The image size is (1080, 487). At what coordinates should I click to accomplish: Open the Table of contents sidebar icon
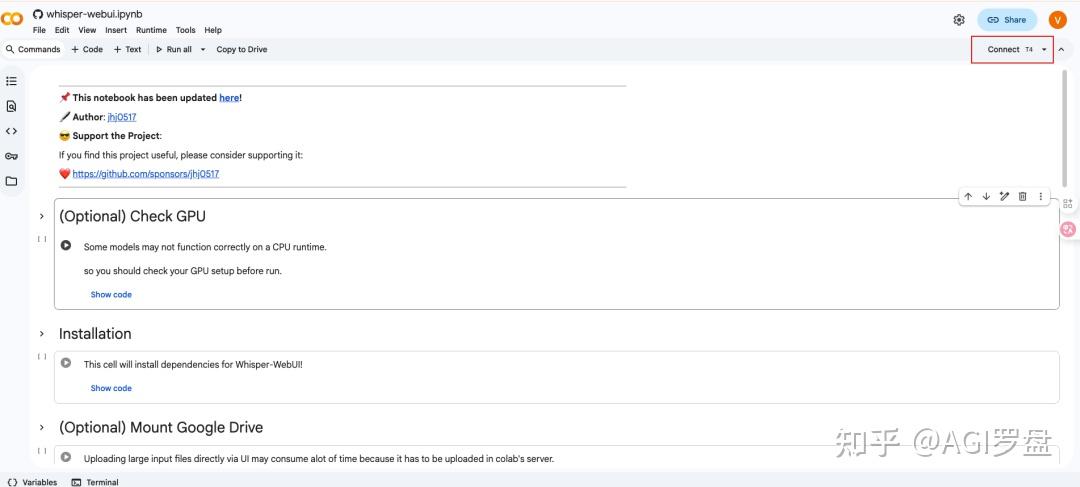pos(11,81)
